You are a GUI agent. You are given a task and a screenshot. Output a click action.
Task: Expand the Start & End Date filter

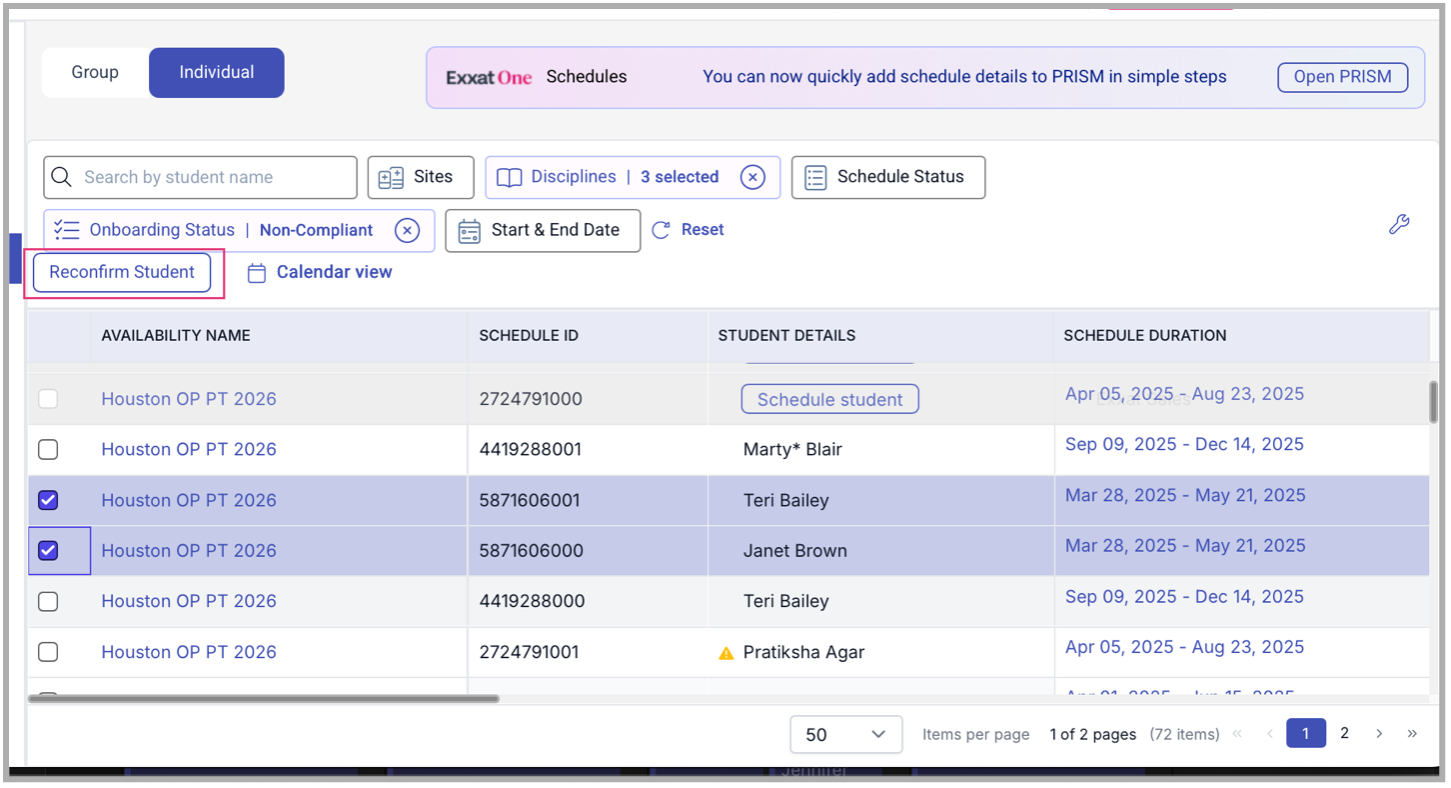pos(542,230)
